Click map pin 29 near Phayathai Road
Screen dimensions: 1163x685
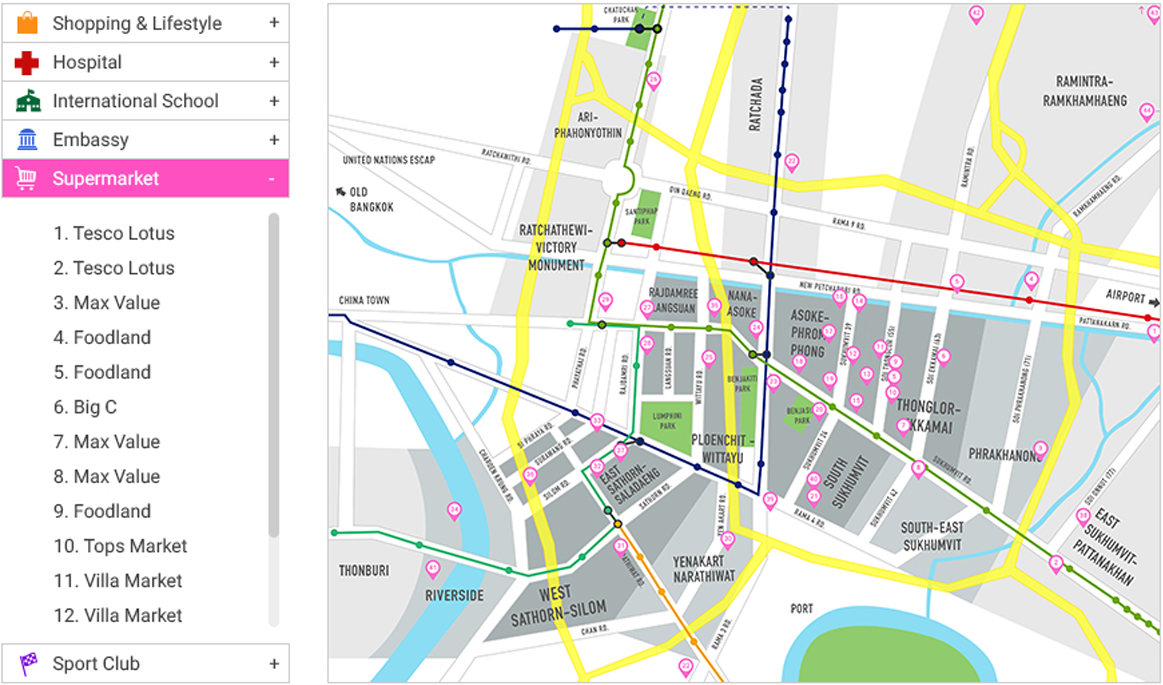tap(605, 299)
